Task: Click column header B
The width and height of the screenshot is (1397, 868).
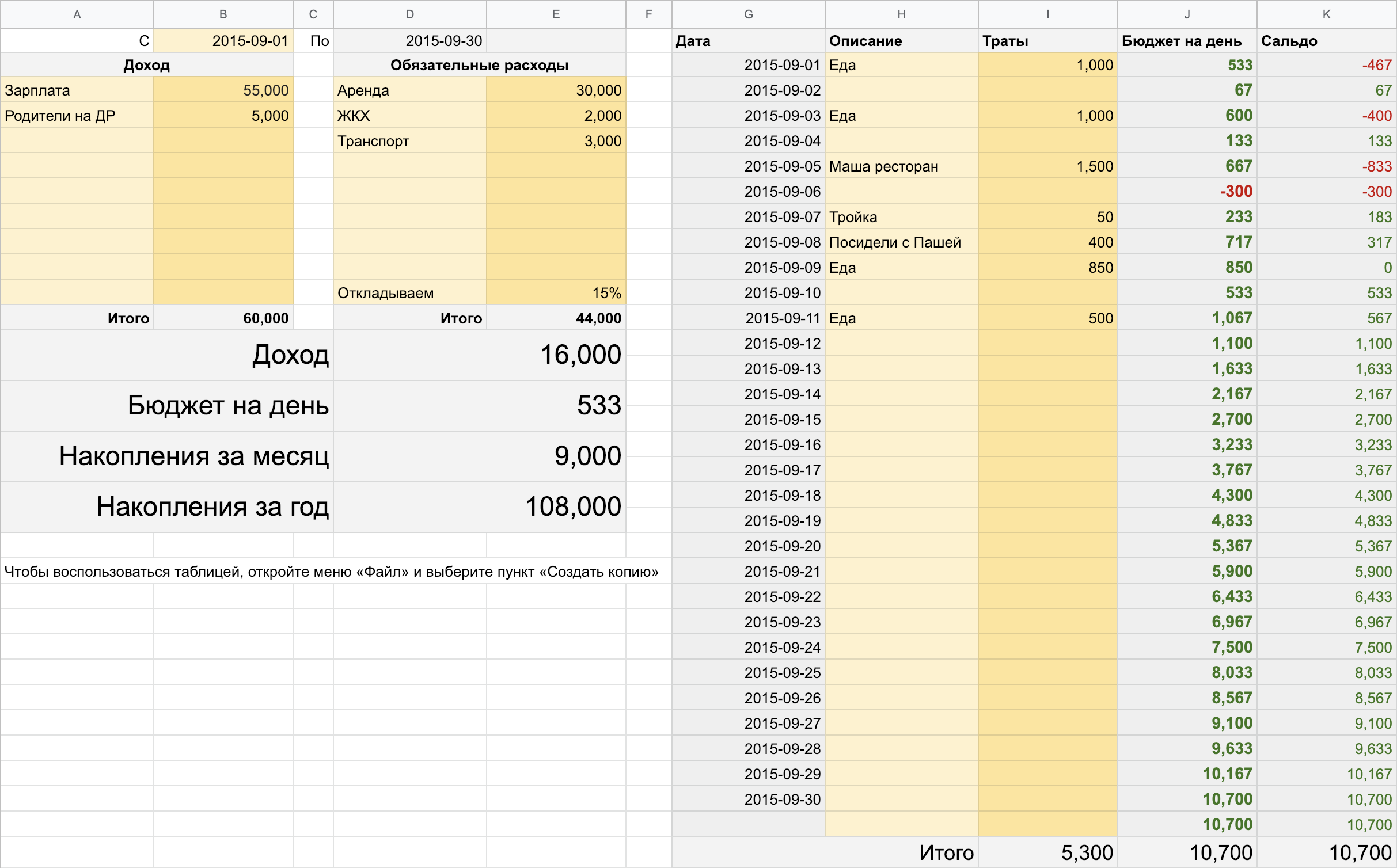Action: (223, 14)
